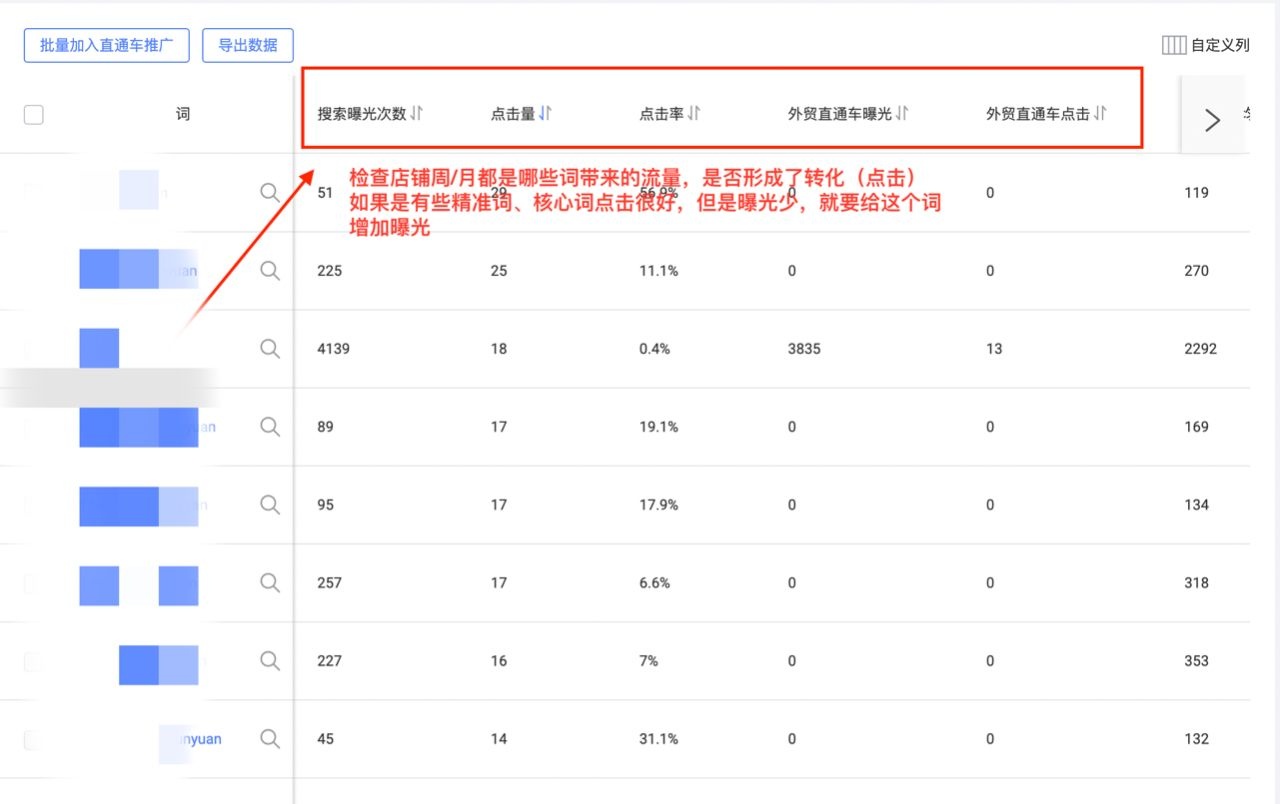This screenshot has height=804, width=1280.
Task: Click the click count 25 cell
Action: click(499, 271)
